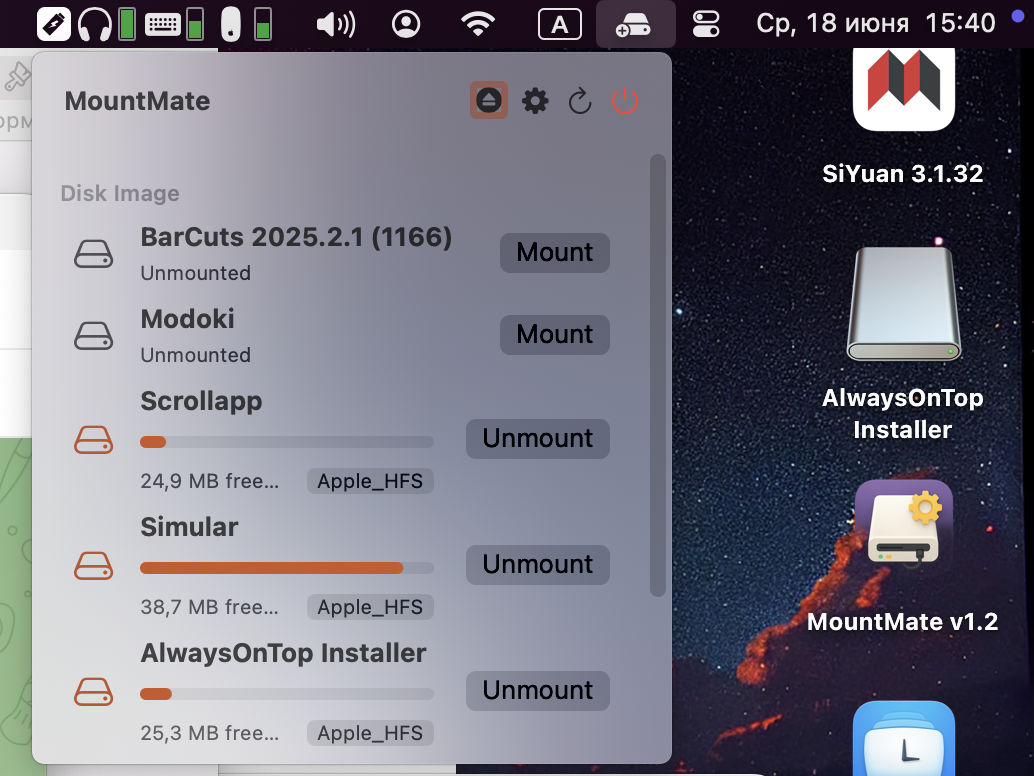Open MountMate settings gear

click(535, 101)
